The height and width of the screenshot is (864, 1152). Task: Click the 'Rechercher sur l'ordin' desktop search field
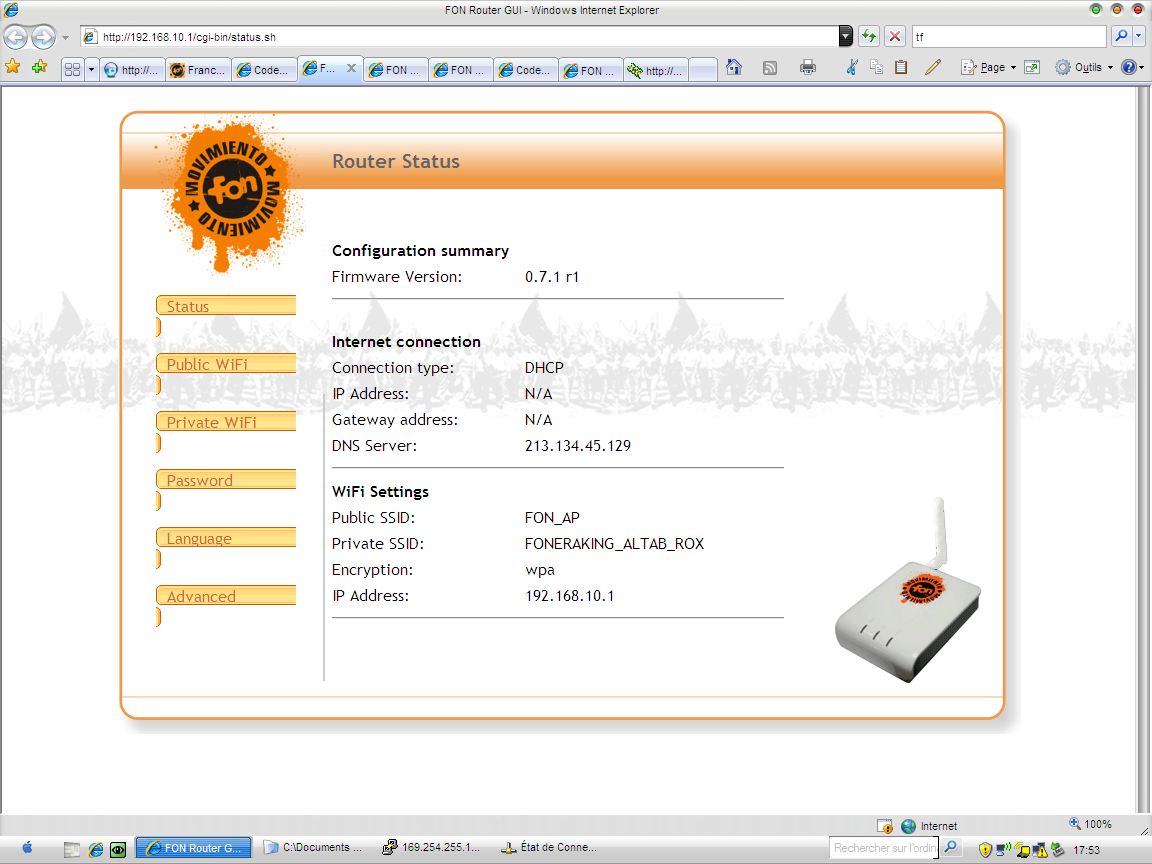[885, 848]
